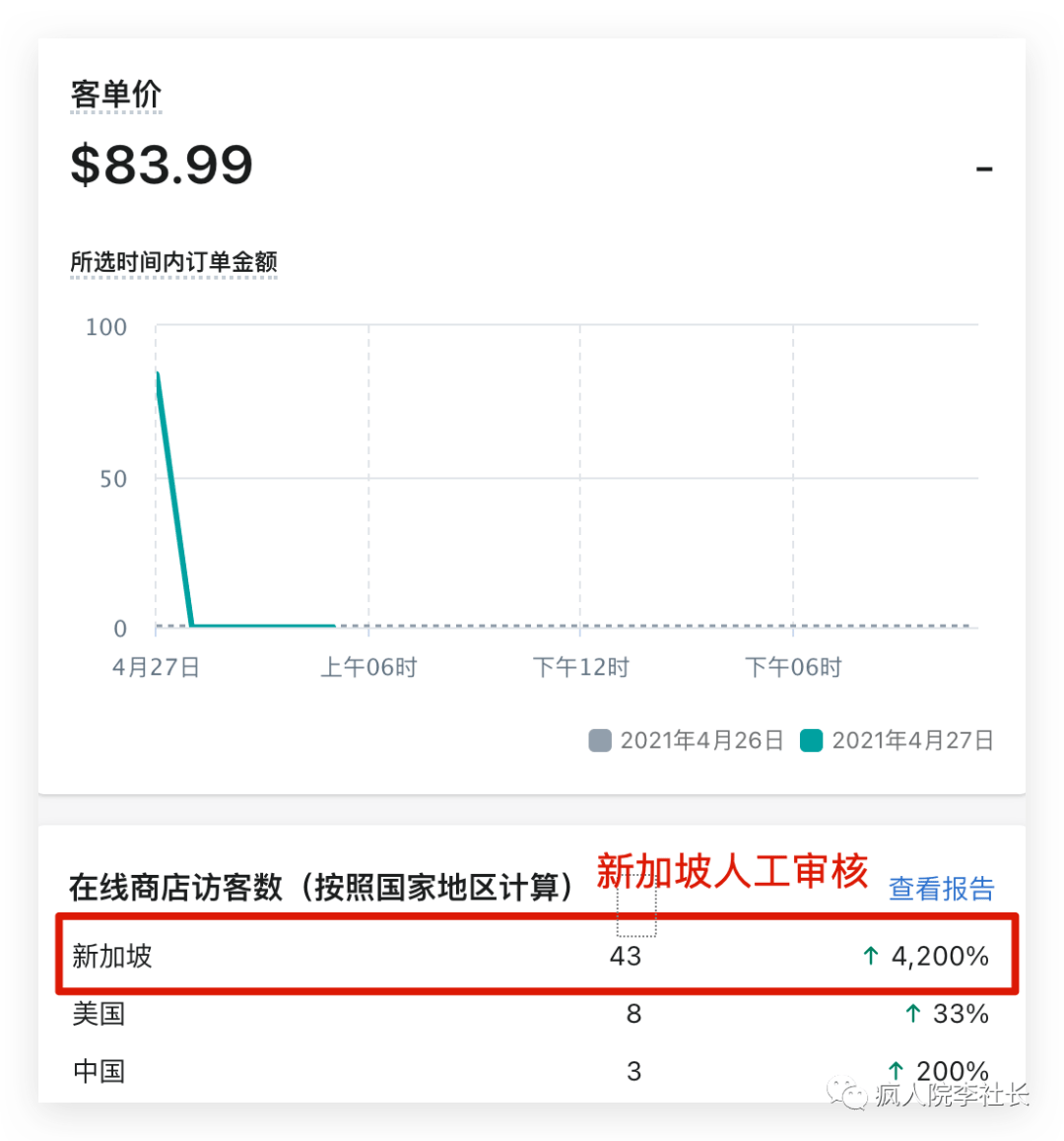The image size is (1064, 1141).
Task: Open the 查看报告 link
Action: coord(941,889)
